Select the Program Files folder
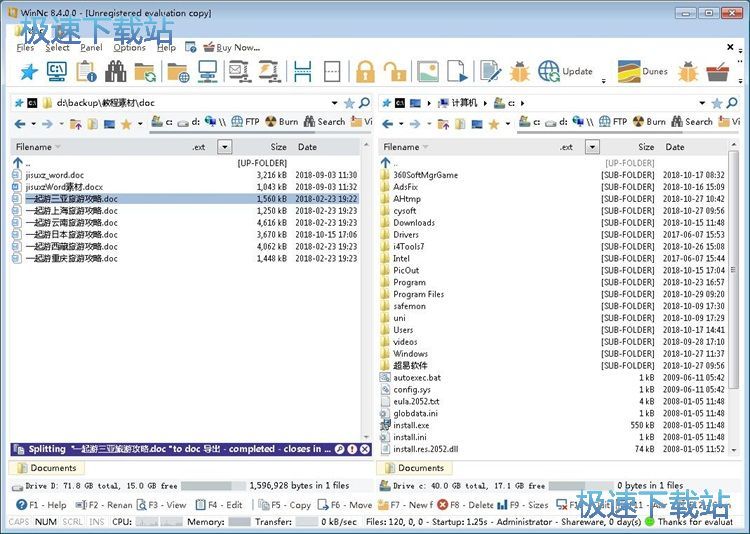This screenshot has height=534, width=750. pos(553,294)
